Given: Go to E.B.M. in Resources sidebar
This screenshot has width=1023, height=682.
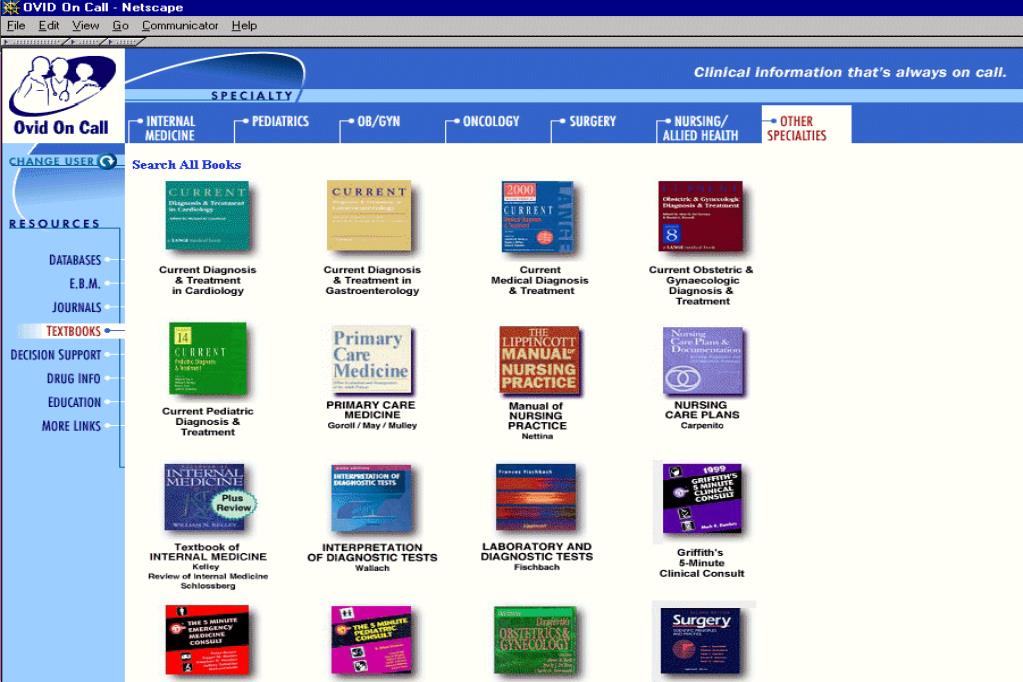Looking at the screenshot, I should tap(85, 284).
